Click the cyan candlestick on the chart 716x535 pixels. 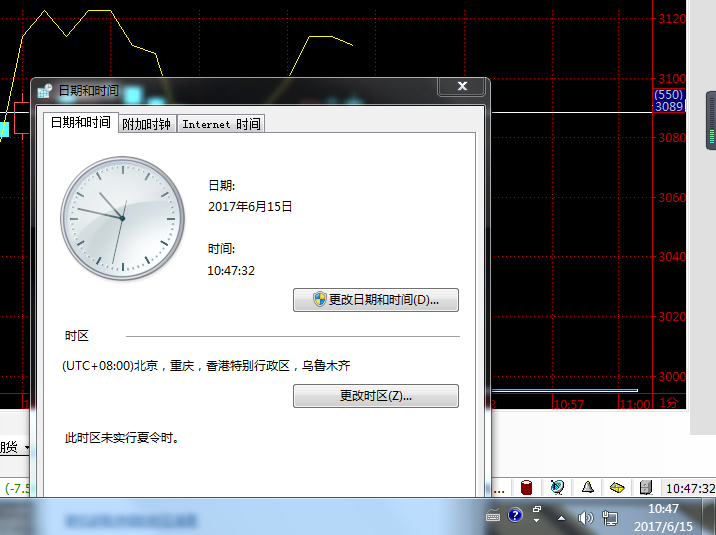coord(5,130)
